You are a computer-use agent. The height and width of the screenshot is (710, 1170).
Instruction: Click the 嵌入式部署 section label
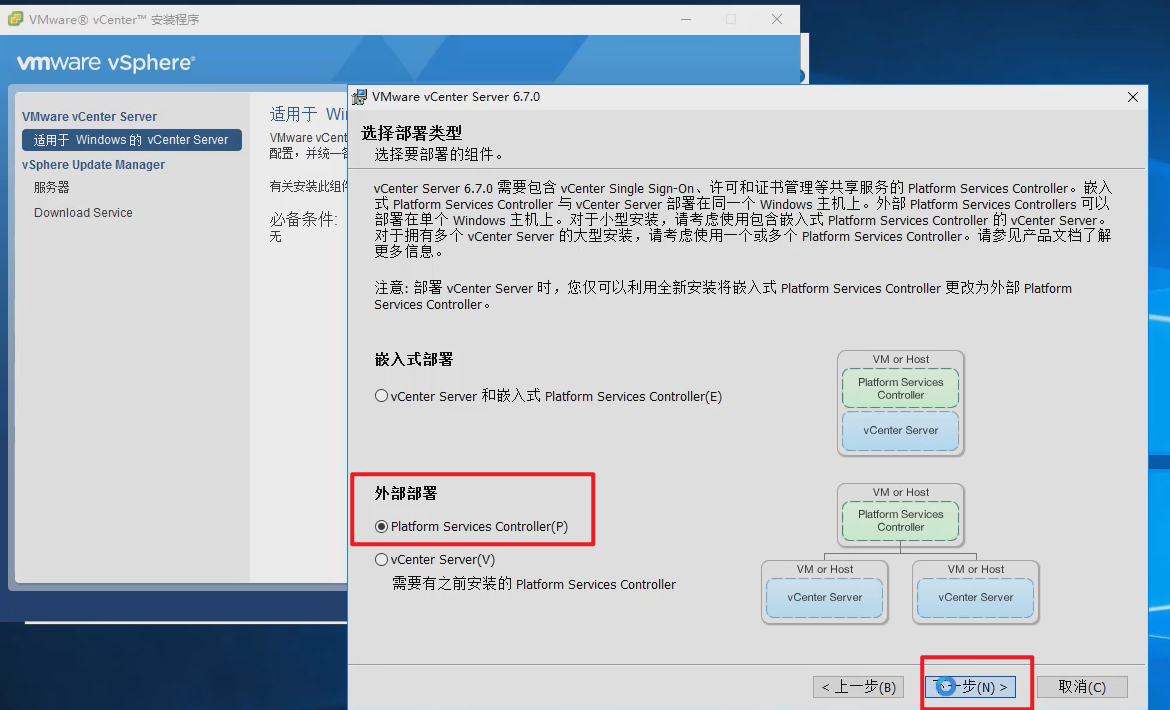(413, 359)
